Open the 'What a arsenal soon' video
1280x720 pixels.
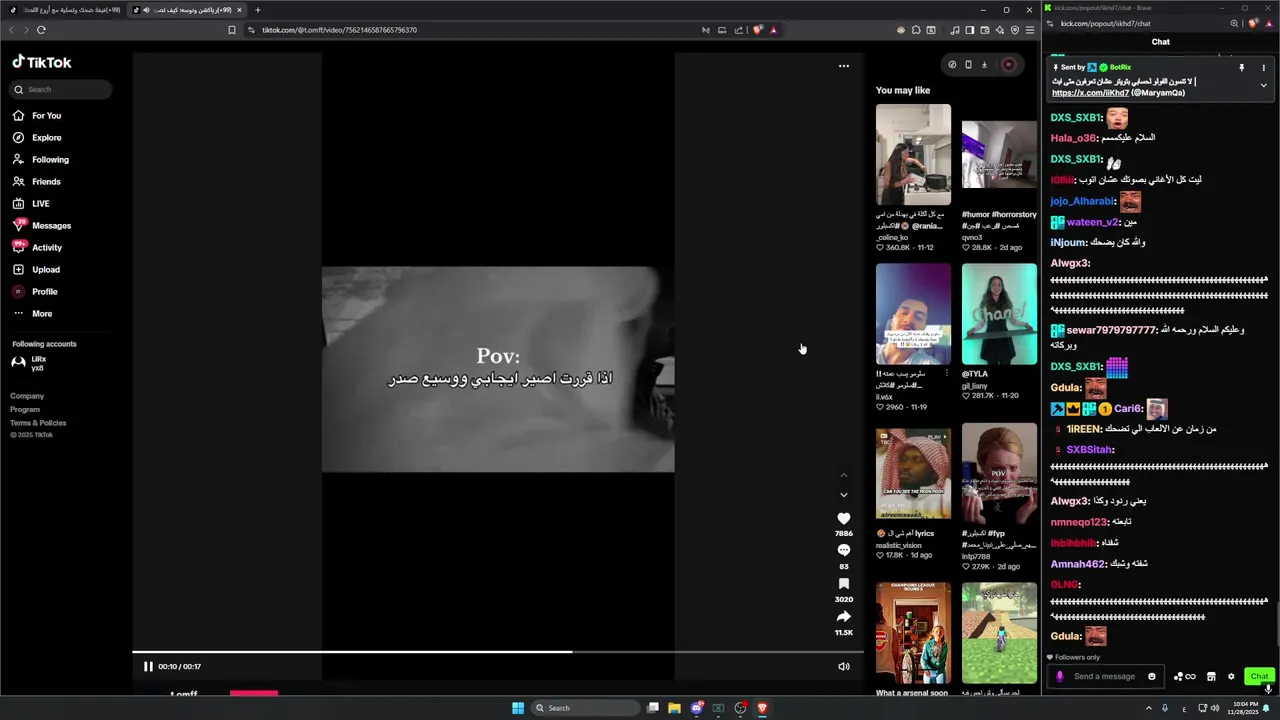[913, 633]
